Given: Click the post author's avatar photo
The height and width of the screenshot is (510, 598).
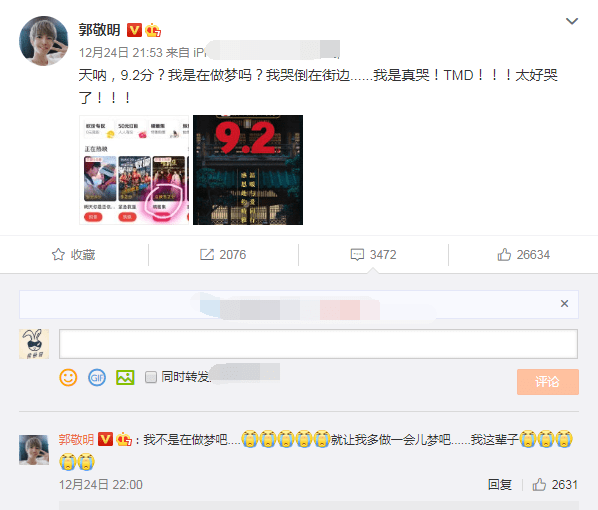Looking at the screenshot, I should click(43, 41).
